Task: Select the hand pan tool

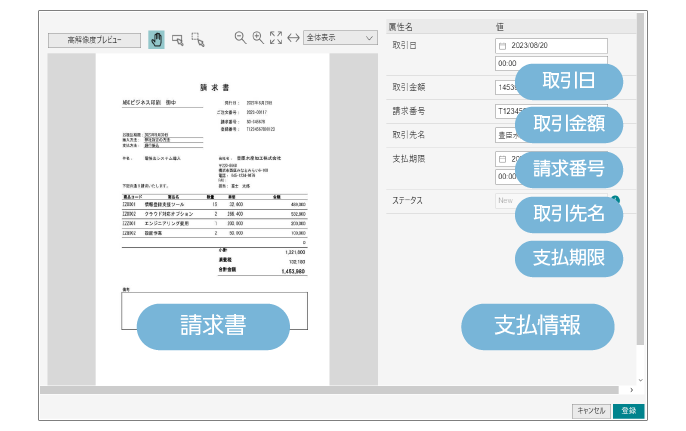Action: 156,39
